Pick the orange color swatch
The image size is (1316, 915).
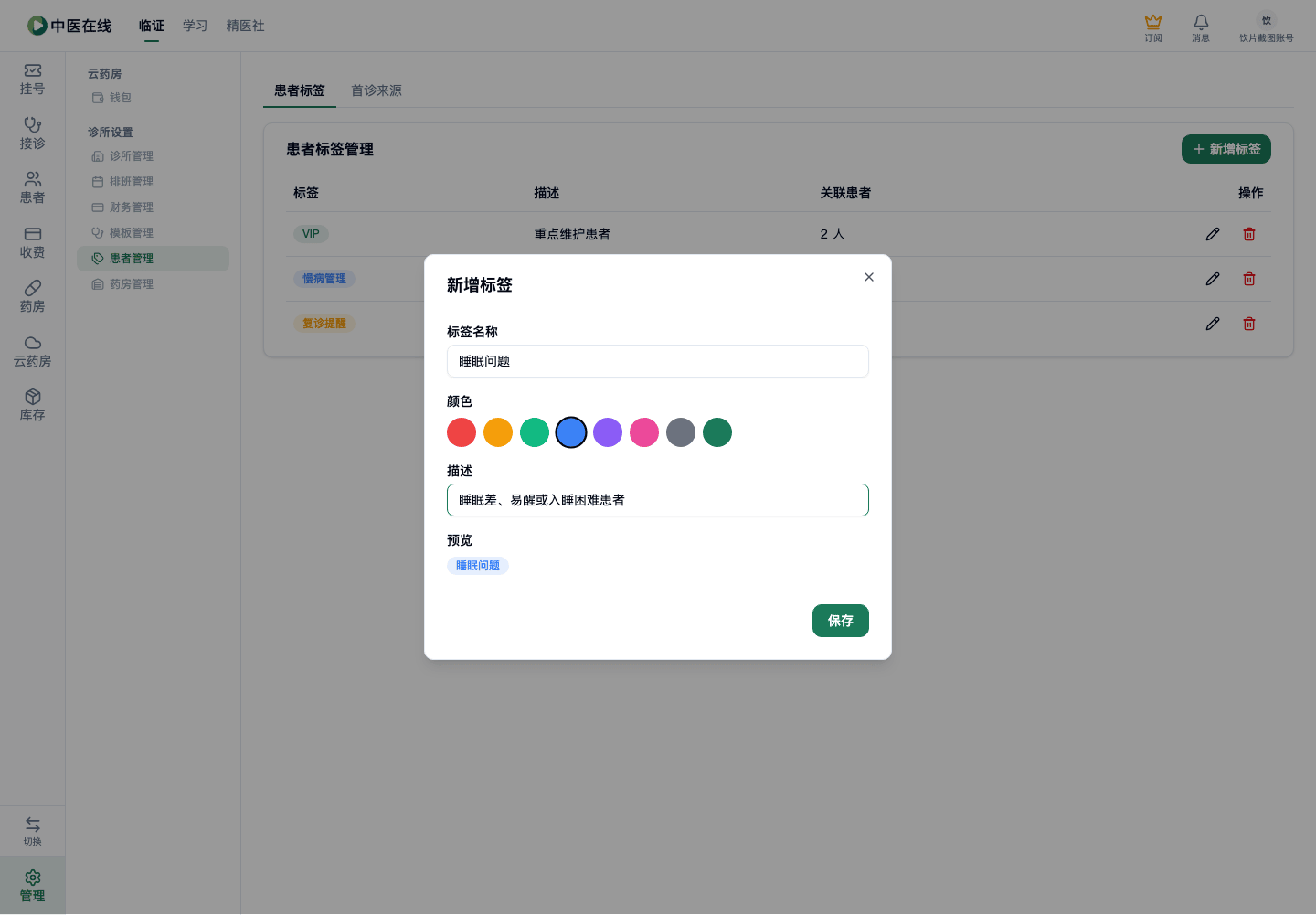pyautogui.click(x=498, y=432)
